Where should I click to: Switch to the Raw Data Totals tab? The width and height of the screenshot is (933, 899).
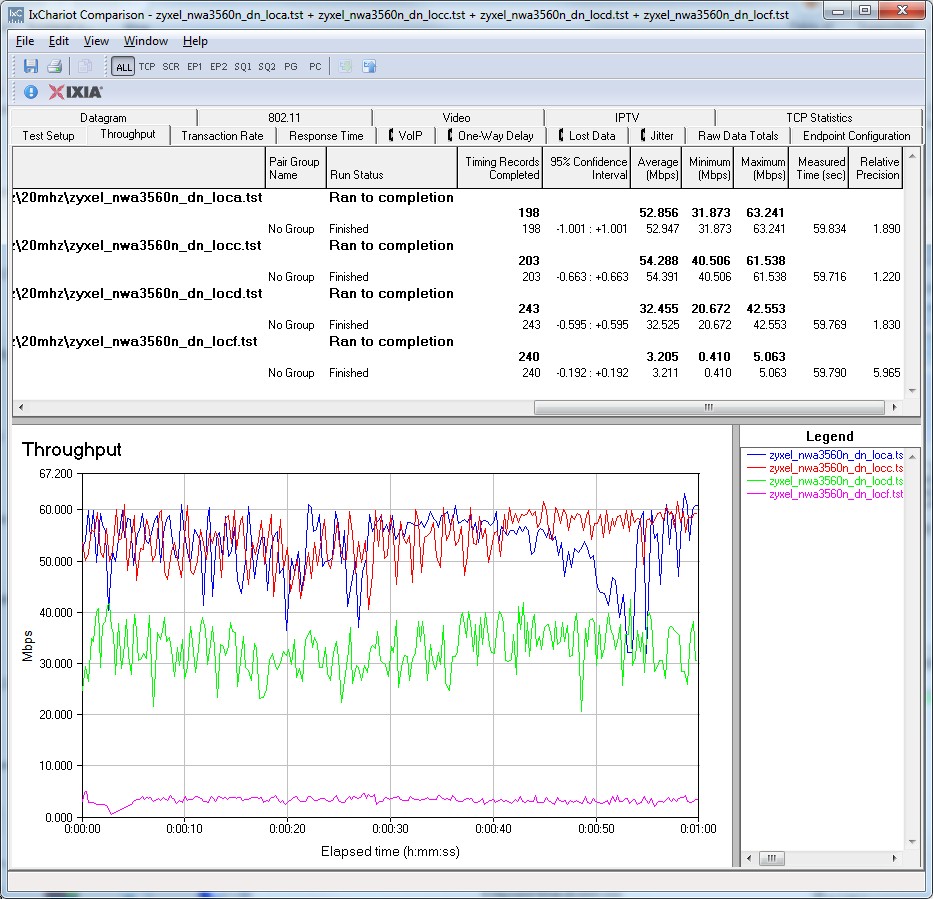coord(738,136)
